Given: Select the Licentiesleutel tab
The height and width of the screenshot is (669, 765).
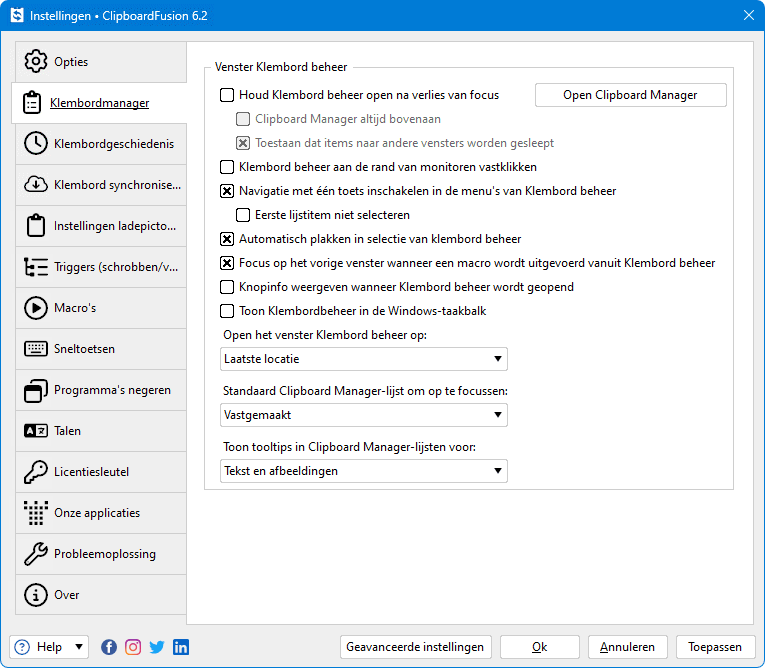Looking at the screenshot, I should (x=101, y=472).
